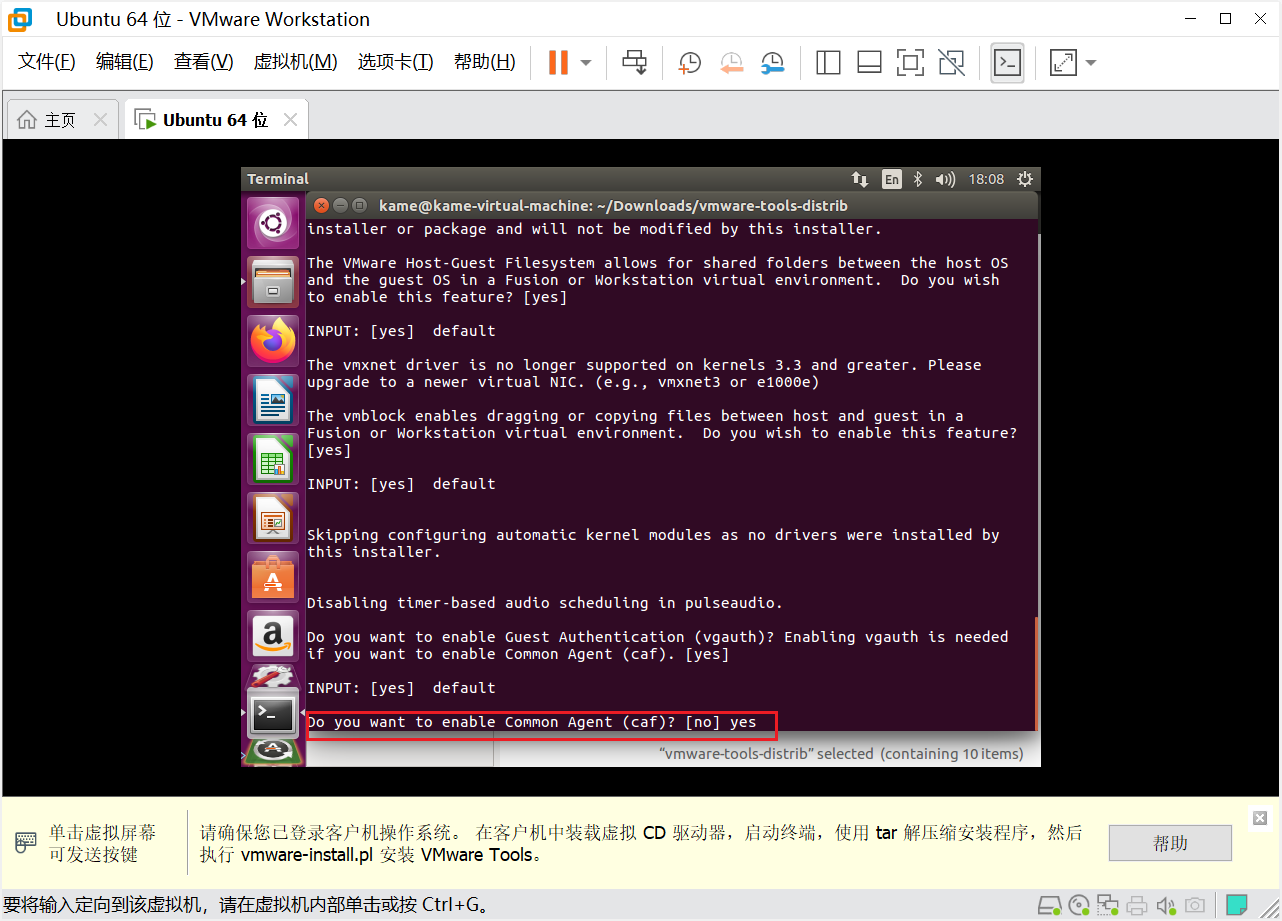Open the power options dropdown arrow
Viewport: 1282px width, 921px height.
click(x=586, y=63)
